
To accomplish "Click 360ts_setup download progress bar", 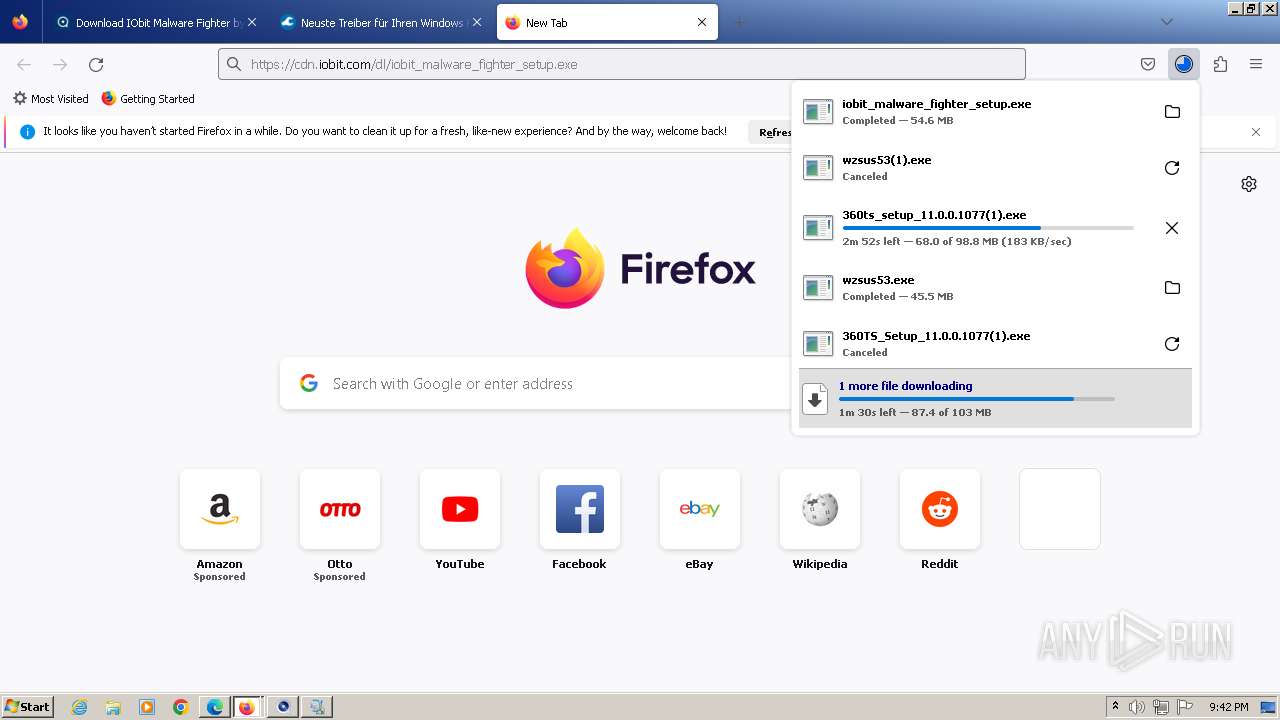I will coord(988,228).
